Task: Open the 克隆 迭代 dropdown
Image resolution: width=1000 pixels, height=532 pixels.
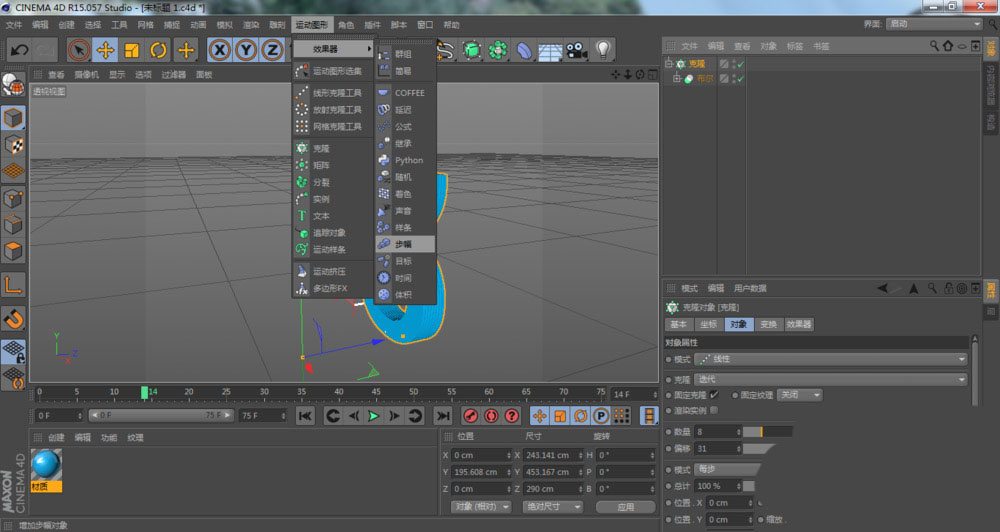Action: coord(831,380)
